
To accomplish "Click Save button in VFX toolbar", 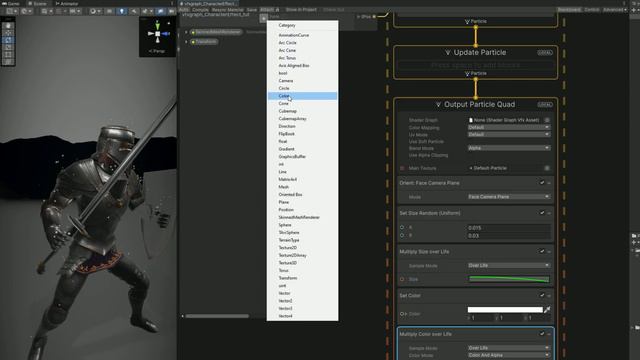I will (x=252, y=9).
